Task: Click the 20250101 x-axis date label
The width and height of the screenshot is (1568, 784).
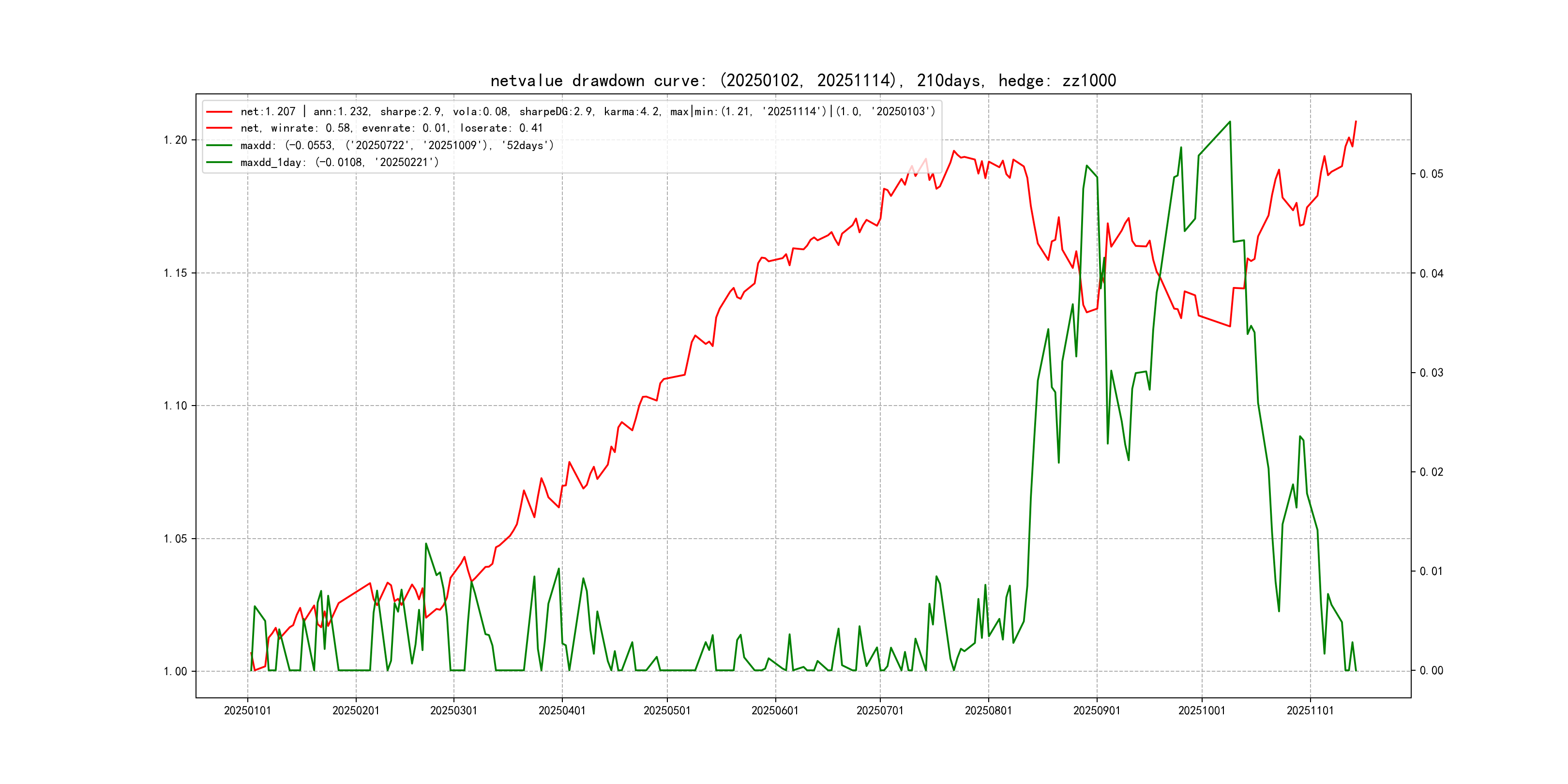Action: tap(247, 711)
